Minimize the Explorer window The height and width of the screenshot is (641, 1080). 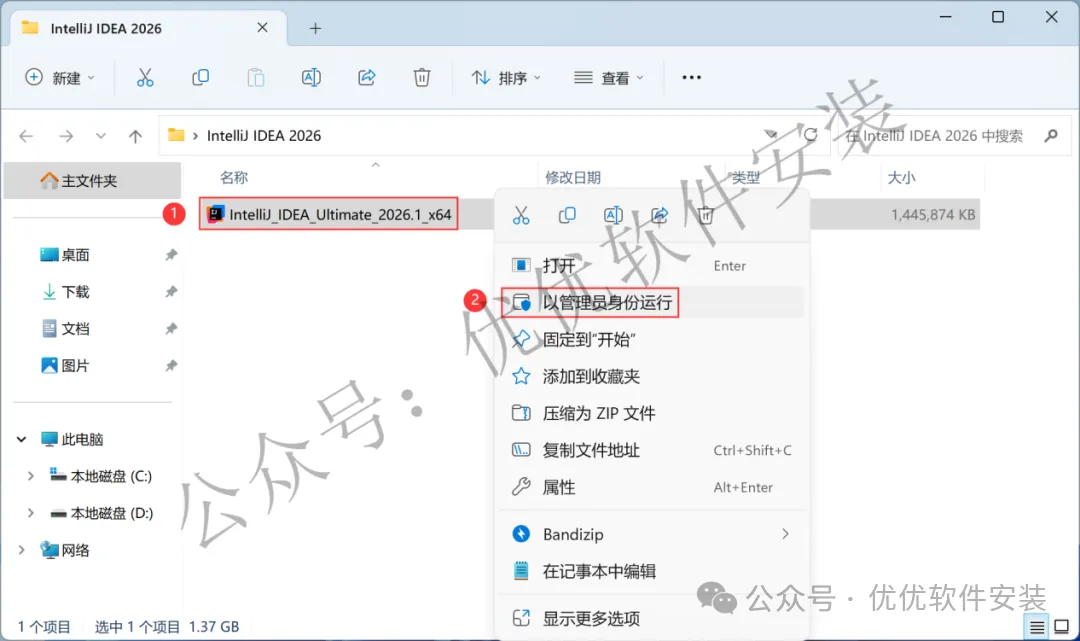(x=946, y=17)
